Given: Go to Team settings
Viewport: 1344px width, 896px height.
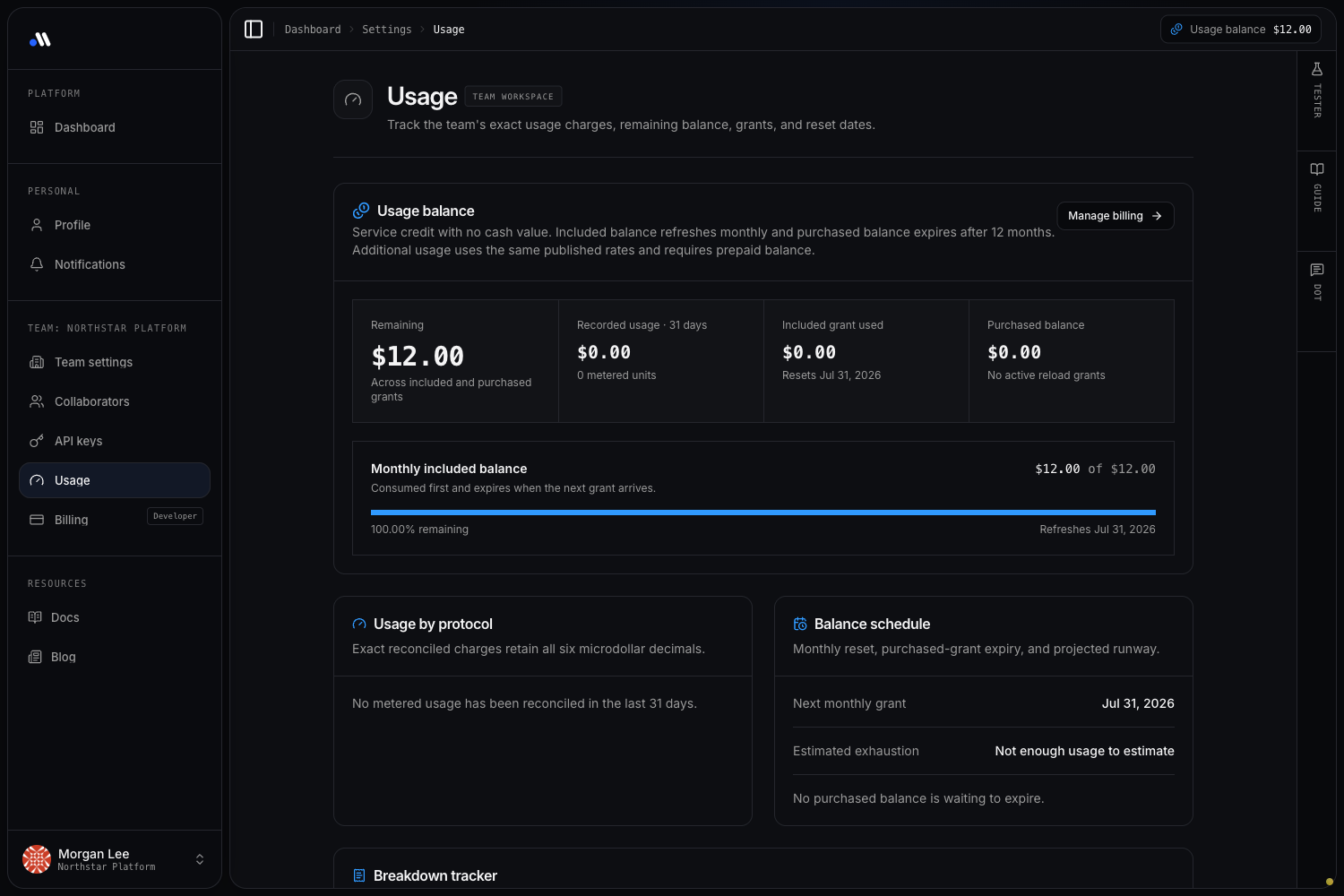Looking at the screenshot, I should coord(115,362).
